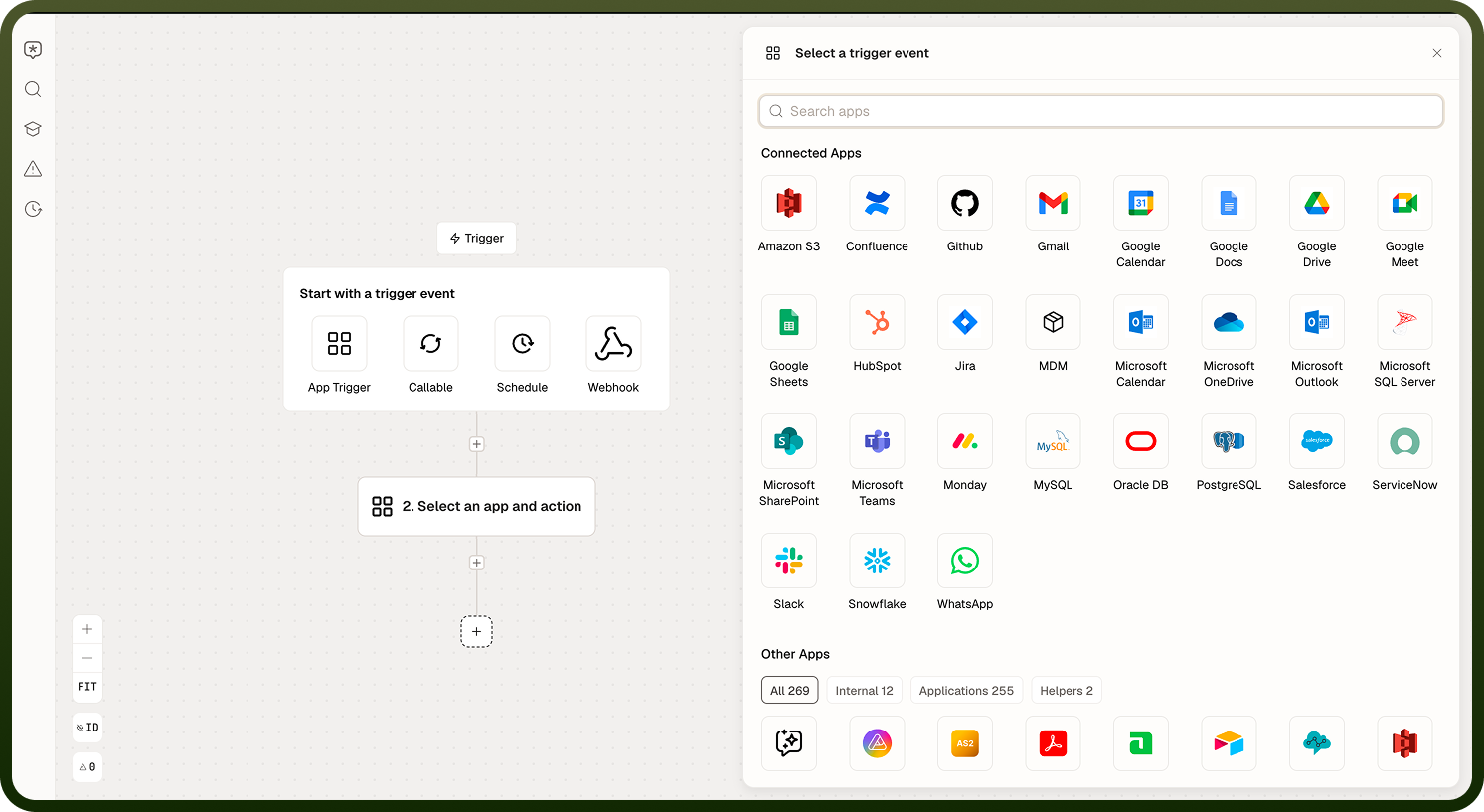The width and height of the screenshot is (1484, 812).
Task: Focus the Search apps field
Action: coord(1101,111)
